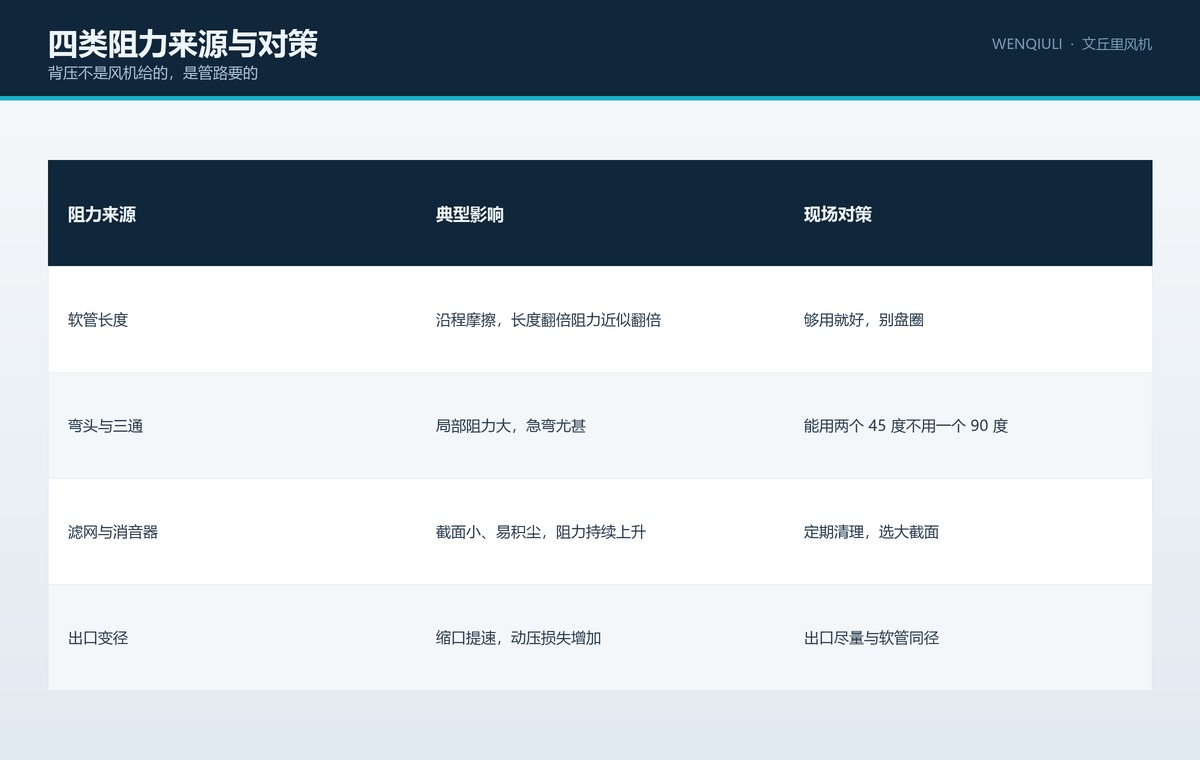Click the 出口变径 cell
1200x760 pixels.
(232, 638)
